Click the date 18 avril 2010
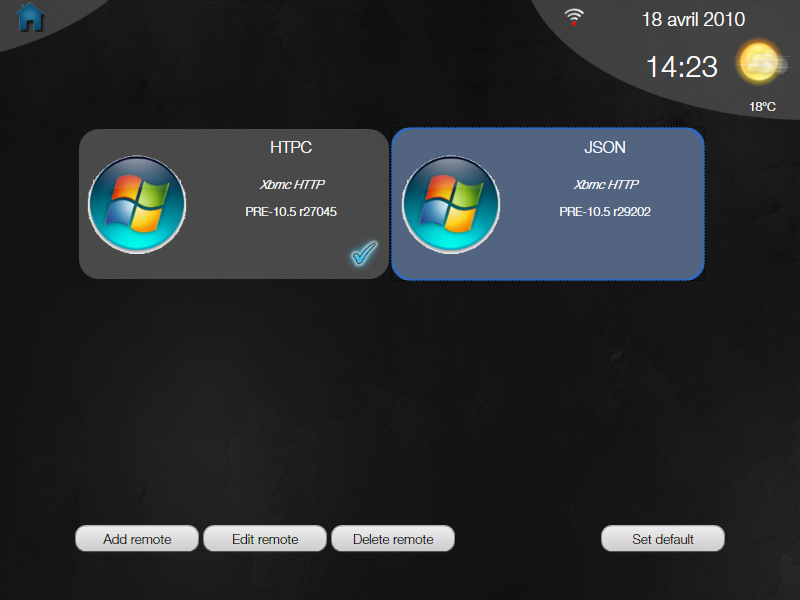The image size is (800, 600). coord(693,20)
